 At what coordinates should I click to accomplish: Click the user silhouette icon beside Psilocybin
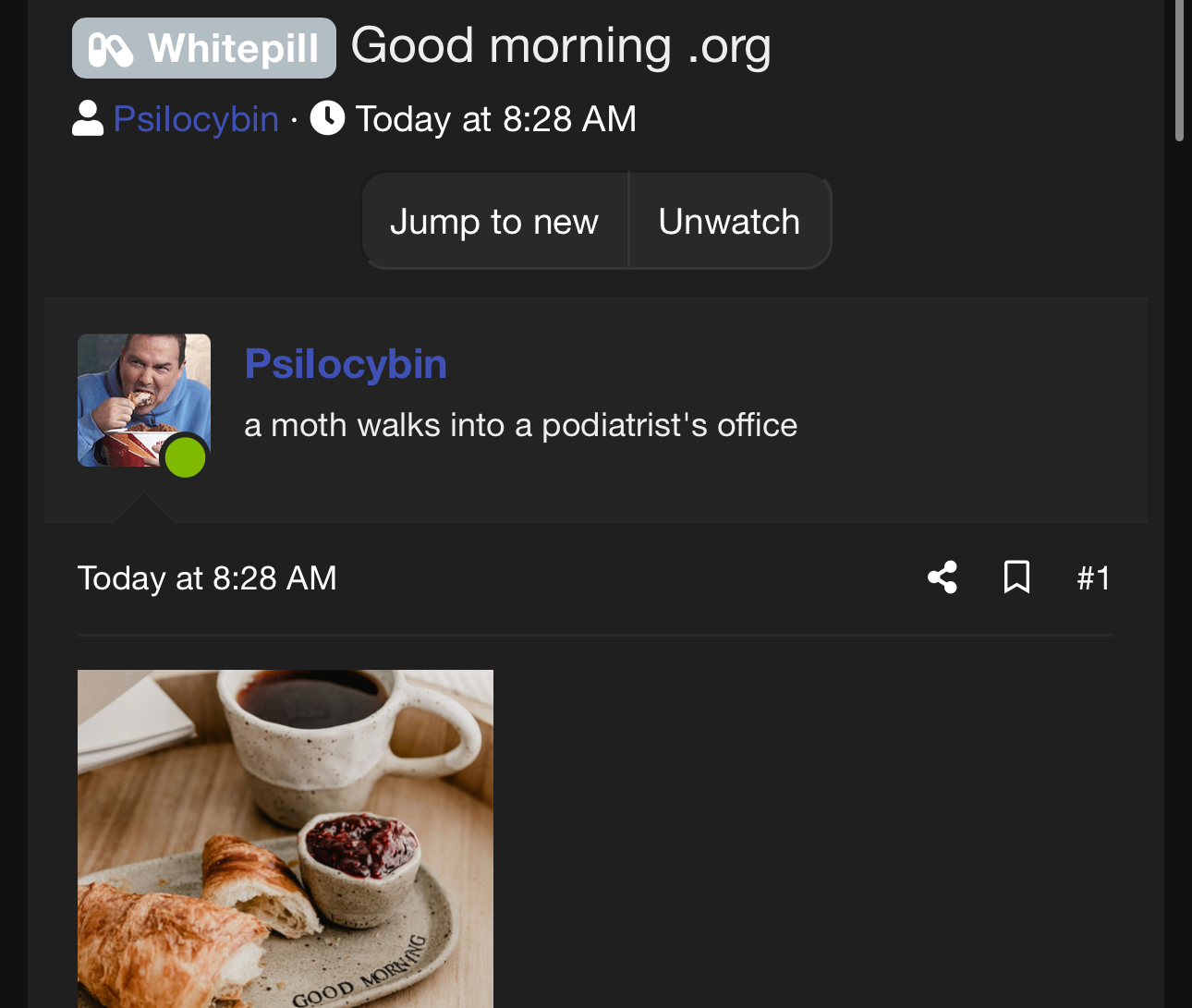tap(88, 118)
